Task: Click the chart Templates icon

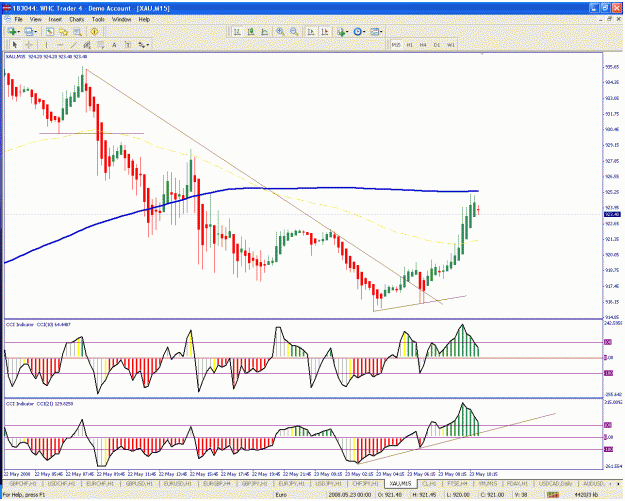Action: (374, 31)
